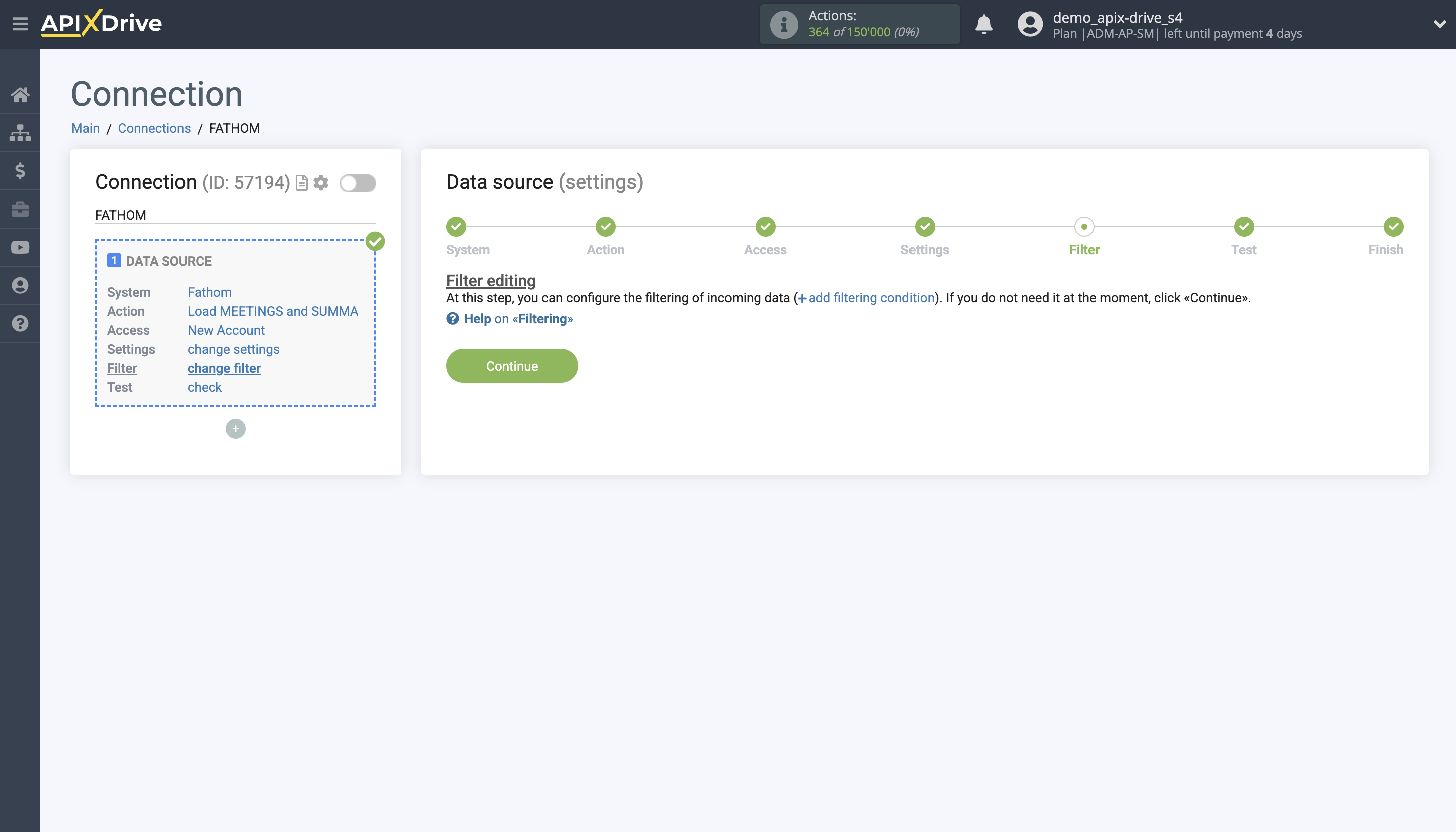1456x832 pixels.
Task: Open the billing dollar icon
Action: tap(20, 171)
